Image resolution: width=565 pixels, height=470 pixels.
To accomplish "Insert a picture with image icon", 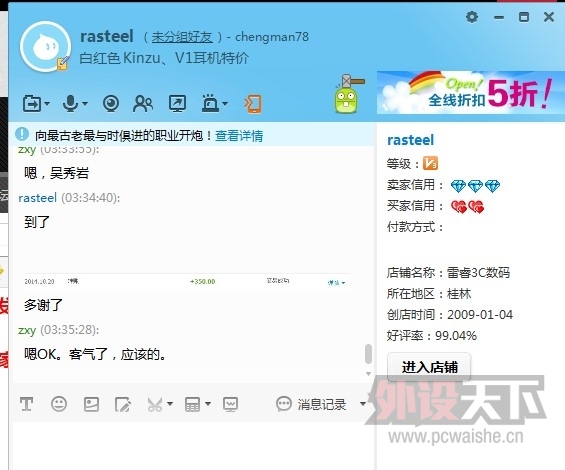I will [x=91, y=404].
